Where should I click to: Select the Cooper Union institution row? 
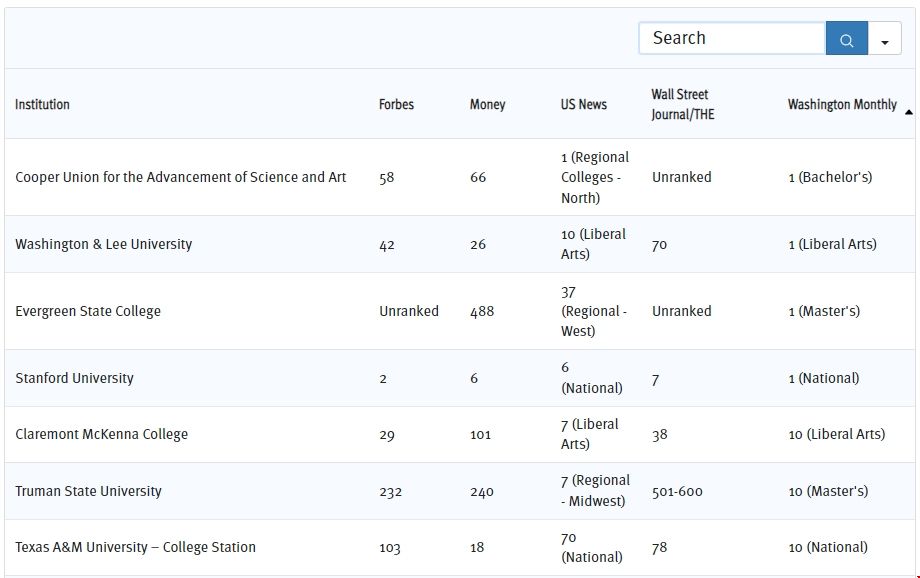(181, 177)
